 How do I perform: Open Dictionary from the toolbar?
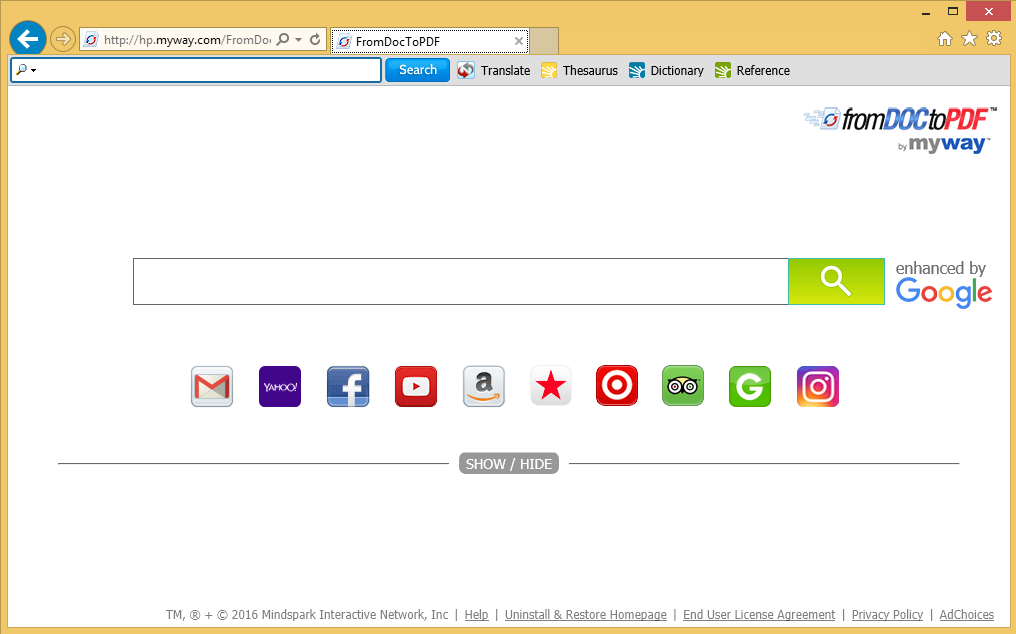(x=666, y=71)
